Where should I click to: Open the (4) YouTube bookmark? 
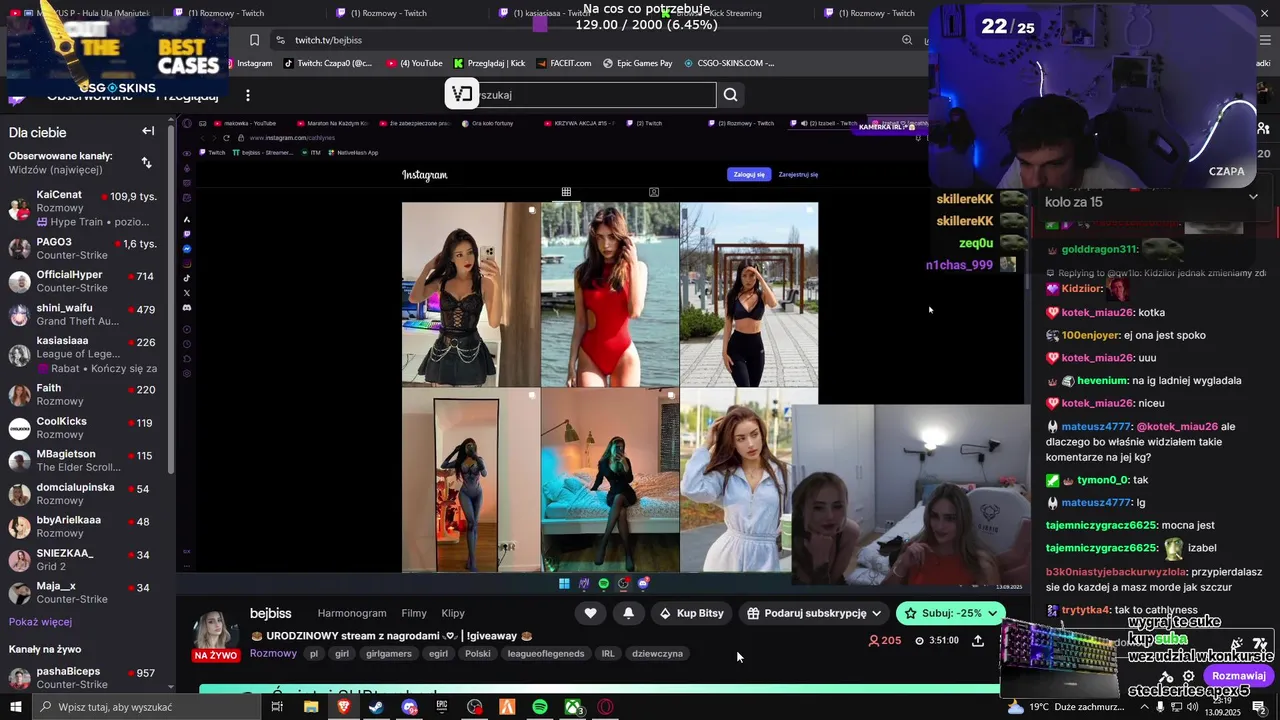tap(413, 63)
